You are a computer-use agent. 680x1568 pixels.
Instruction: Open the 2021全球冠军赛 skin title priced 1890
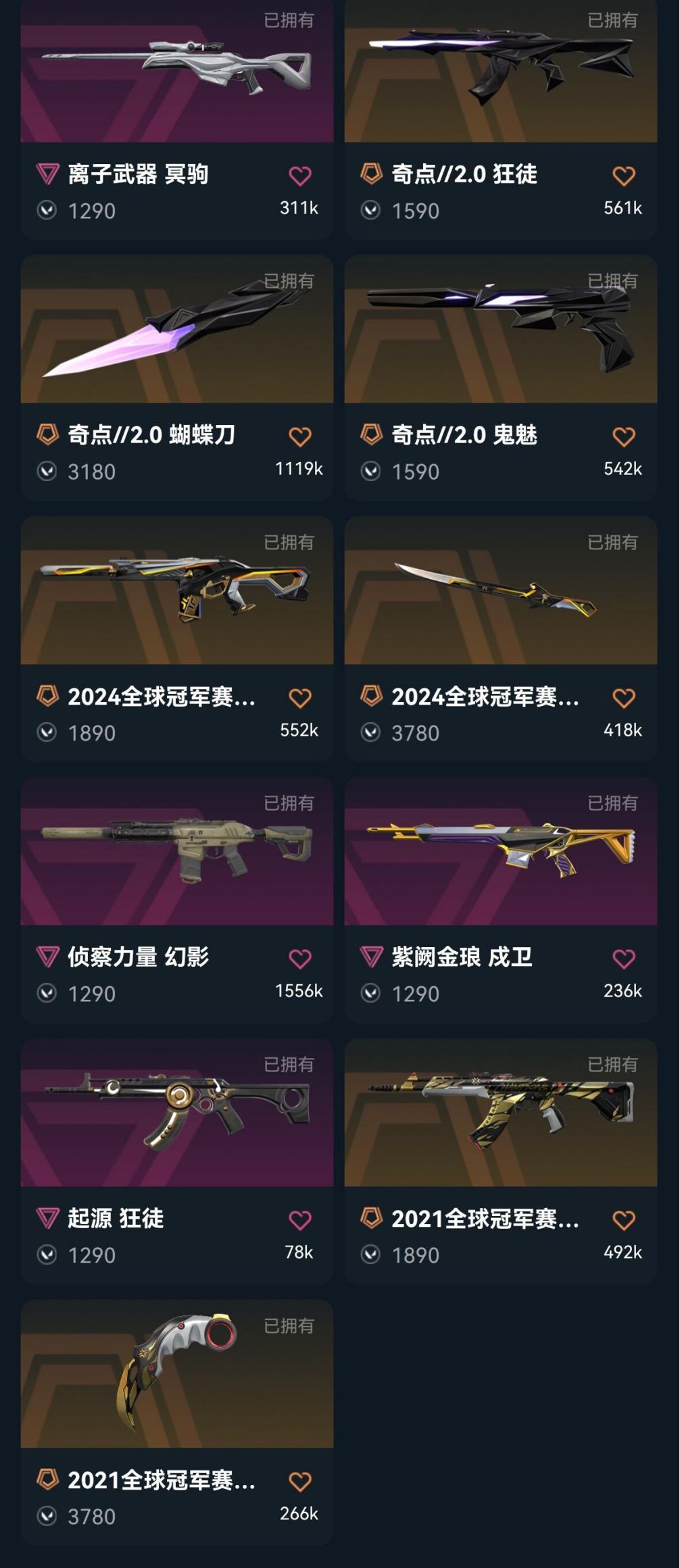(x=485, y=1219)
